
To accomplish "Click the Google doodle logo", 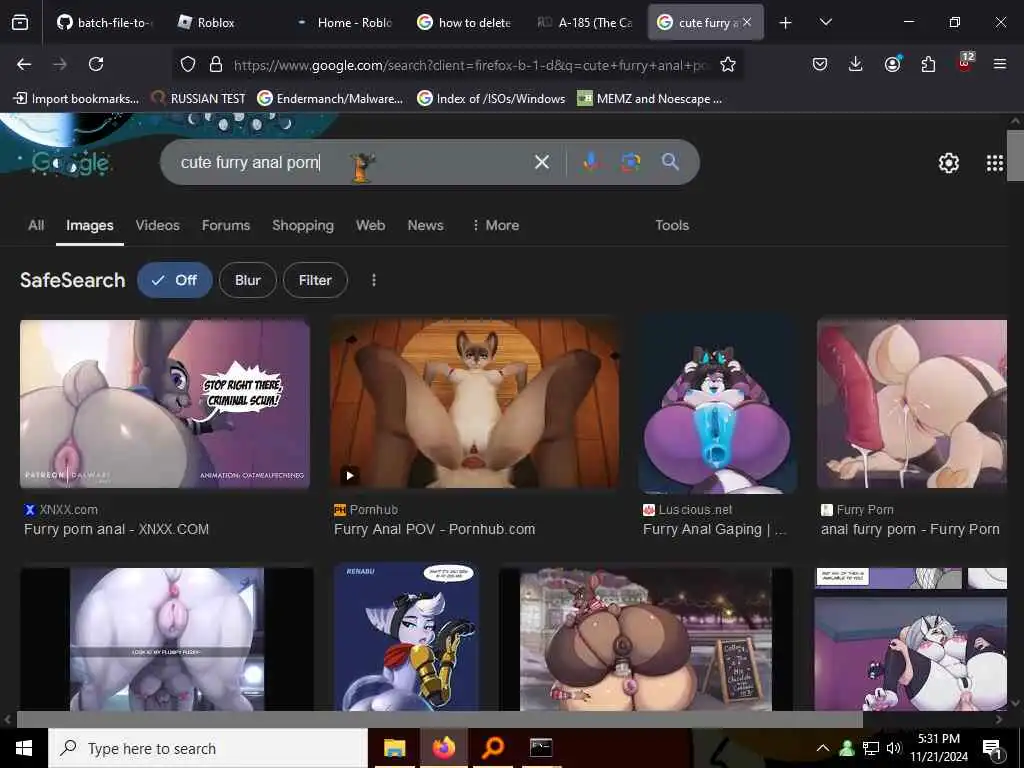I will [71, 163].
